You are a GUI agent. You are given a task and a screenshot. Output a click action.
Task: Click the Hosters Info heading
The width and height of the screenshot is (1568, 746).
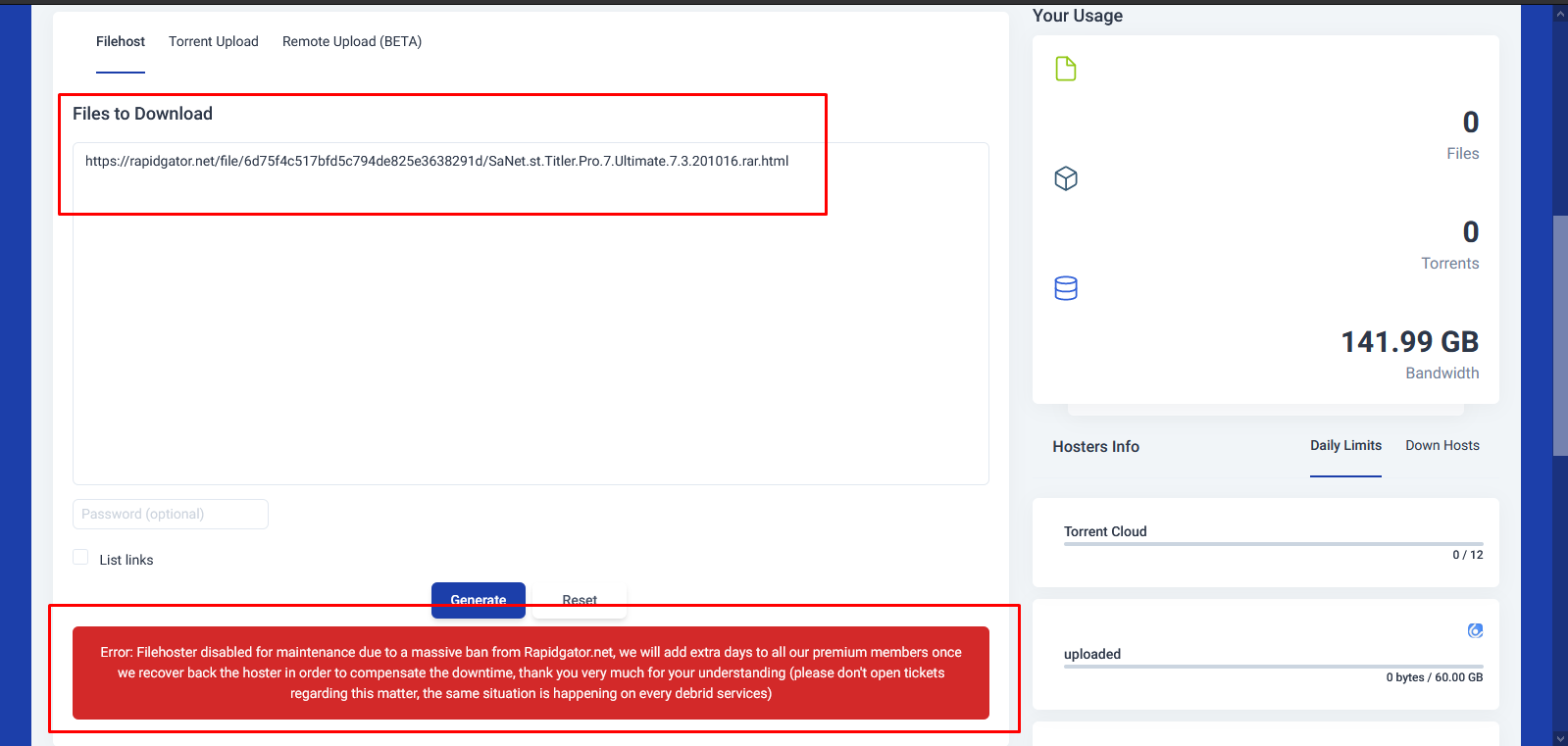(x=1096, y=446)
